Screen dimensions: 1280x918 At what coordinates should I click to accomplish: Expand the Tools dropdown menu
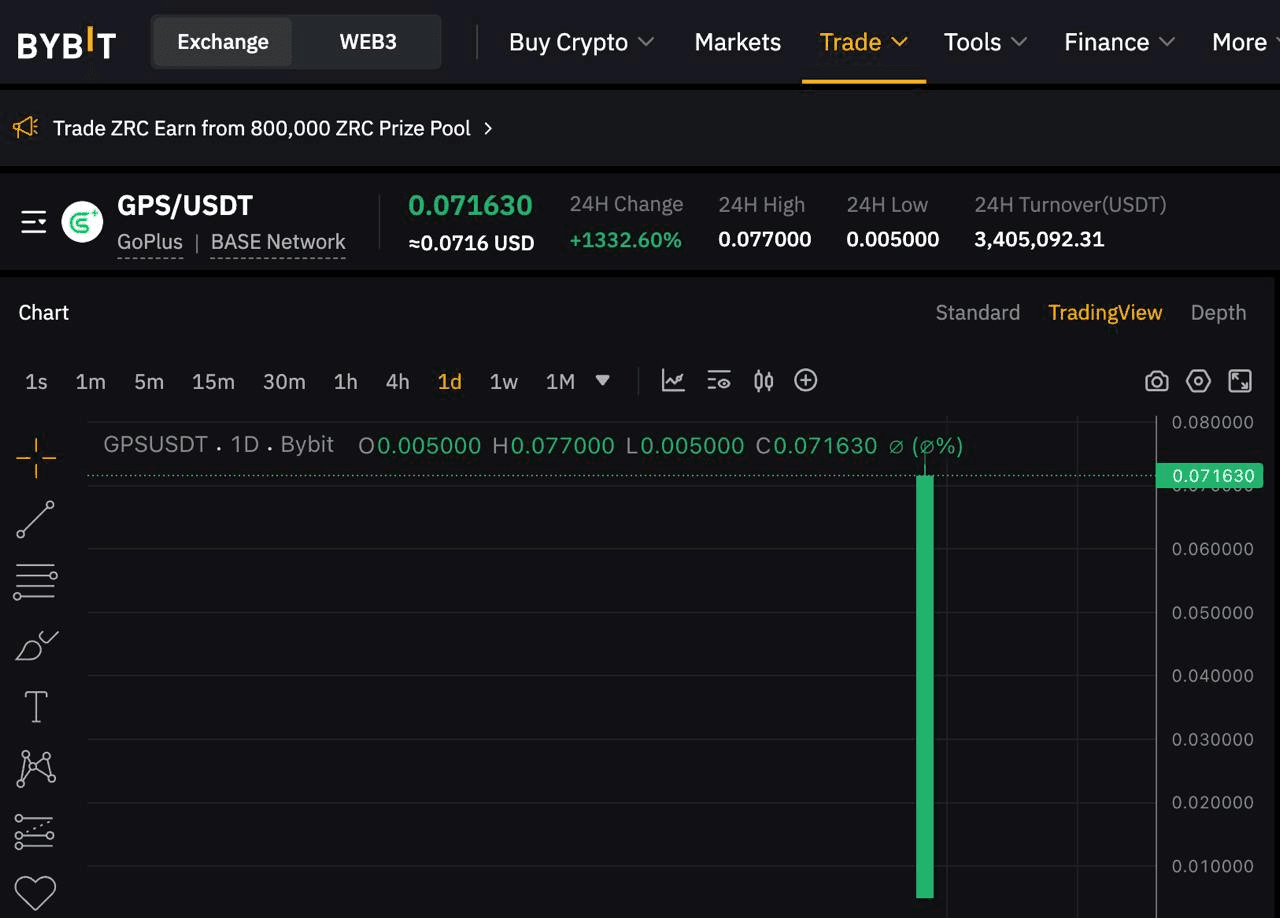pyautogui.click(x=985, y=42)
